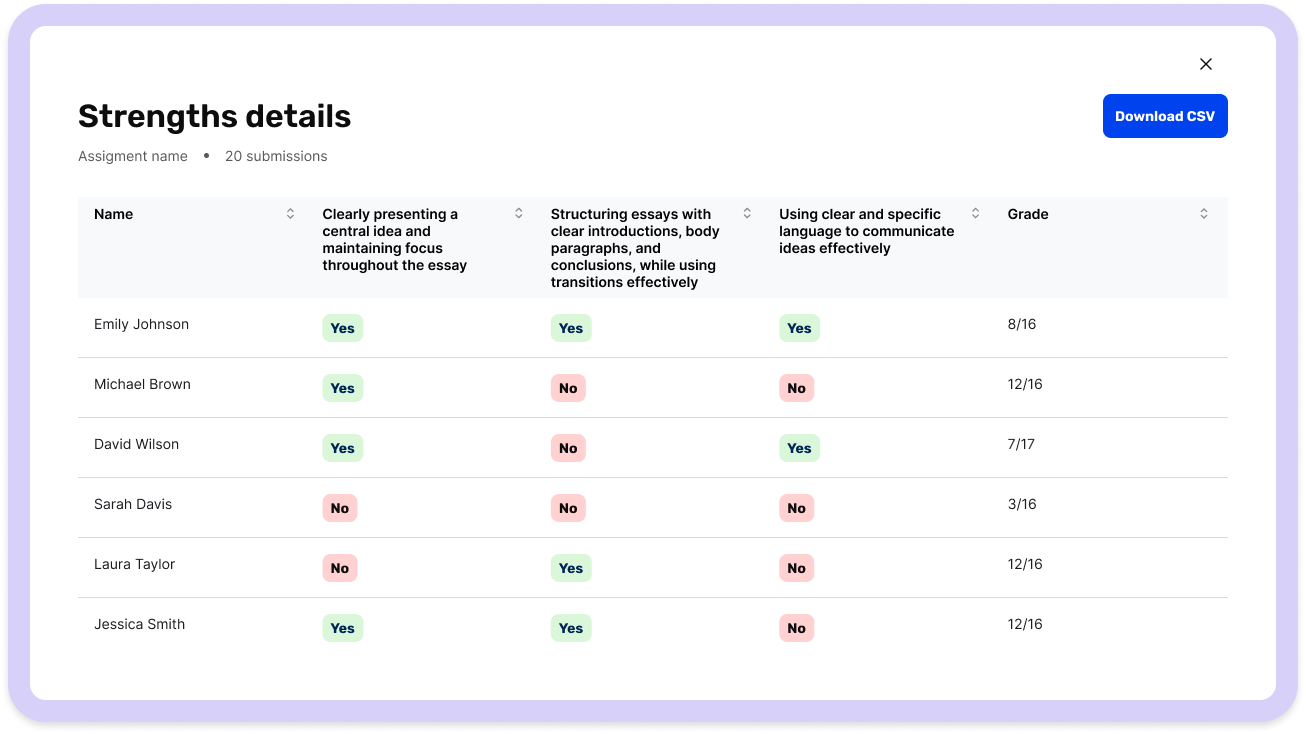Click Michael Brown's row name
The image size is (1306, 734).
pyautogui.click(x=142, y=384)
